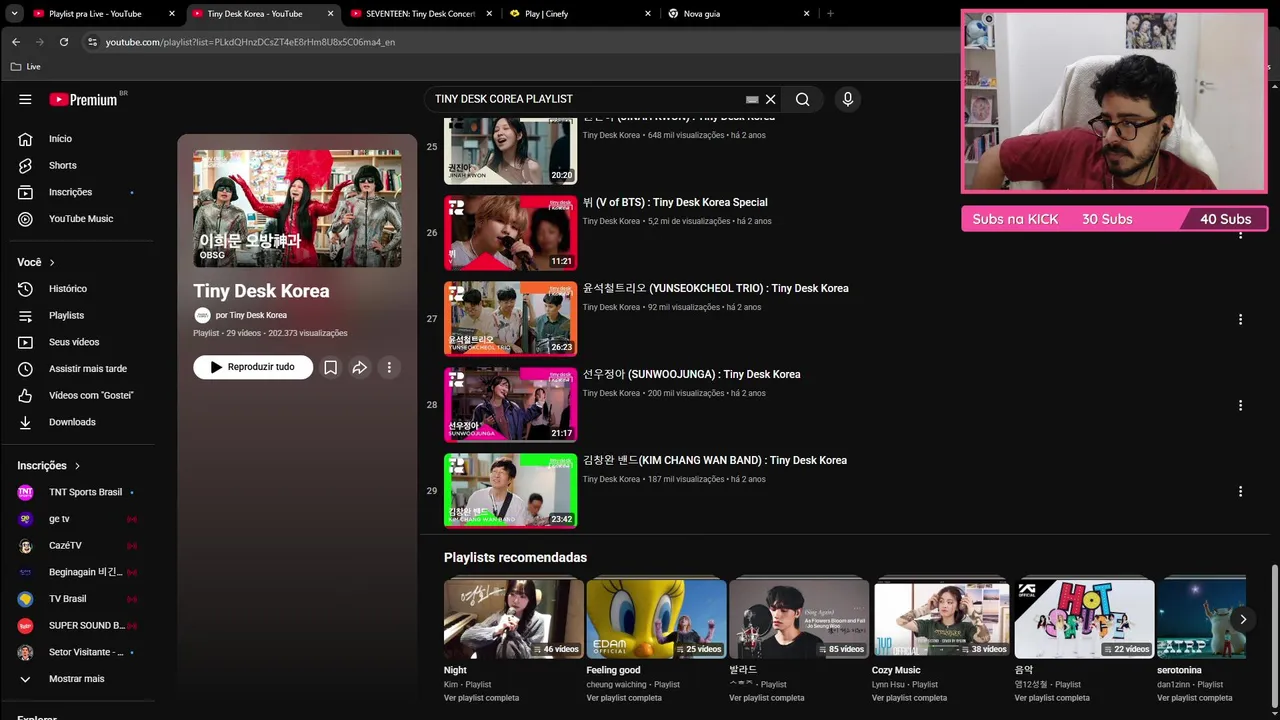
Task: Click the Início home icon in sidebar
Action: 25,139
